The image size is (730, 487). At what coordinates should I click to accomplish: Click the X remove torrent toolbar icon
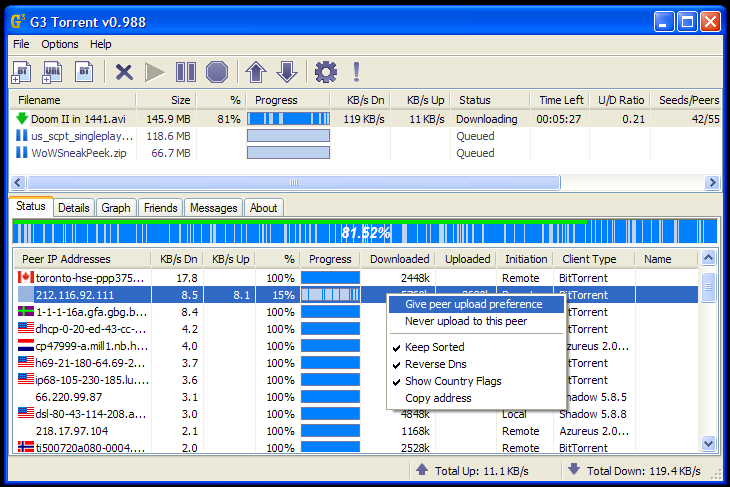(x=124, y=71)
